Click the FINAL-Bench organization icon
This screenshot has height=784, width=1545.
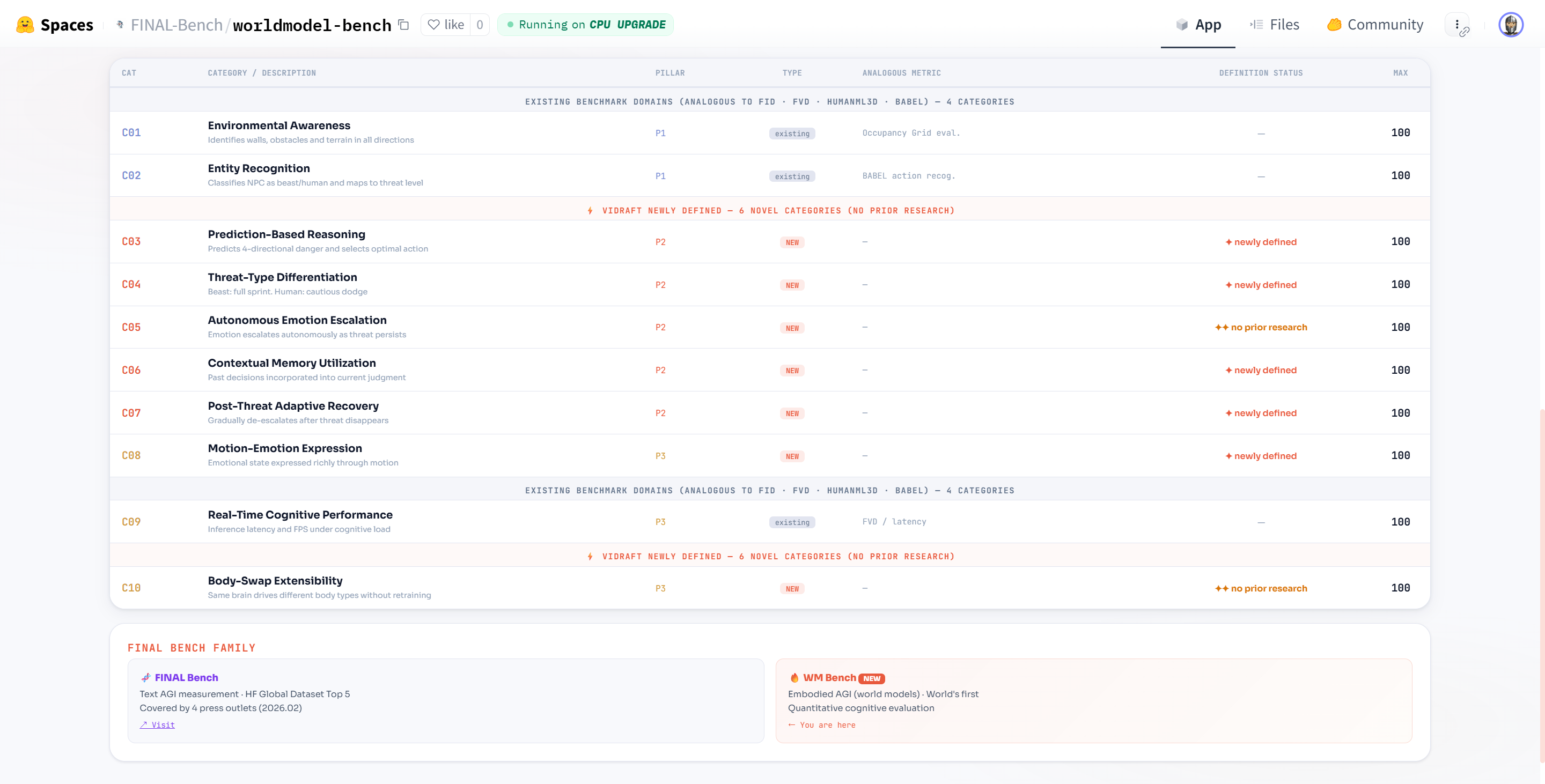click(x=120, y=25)
